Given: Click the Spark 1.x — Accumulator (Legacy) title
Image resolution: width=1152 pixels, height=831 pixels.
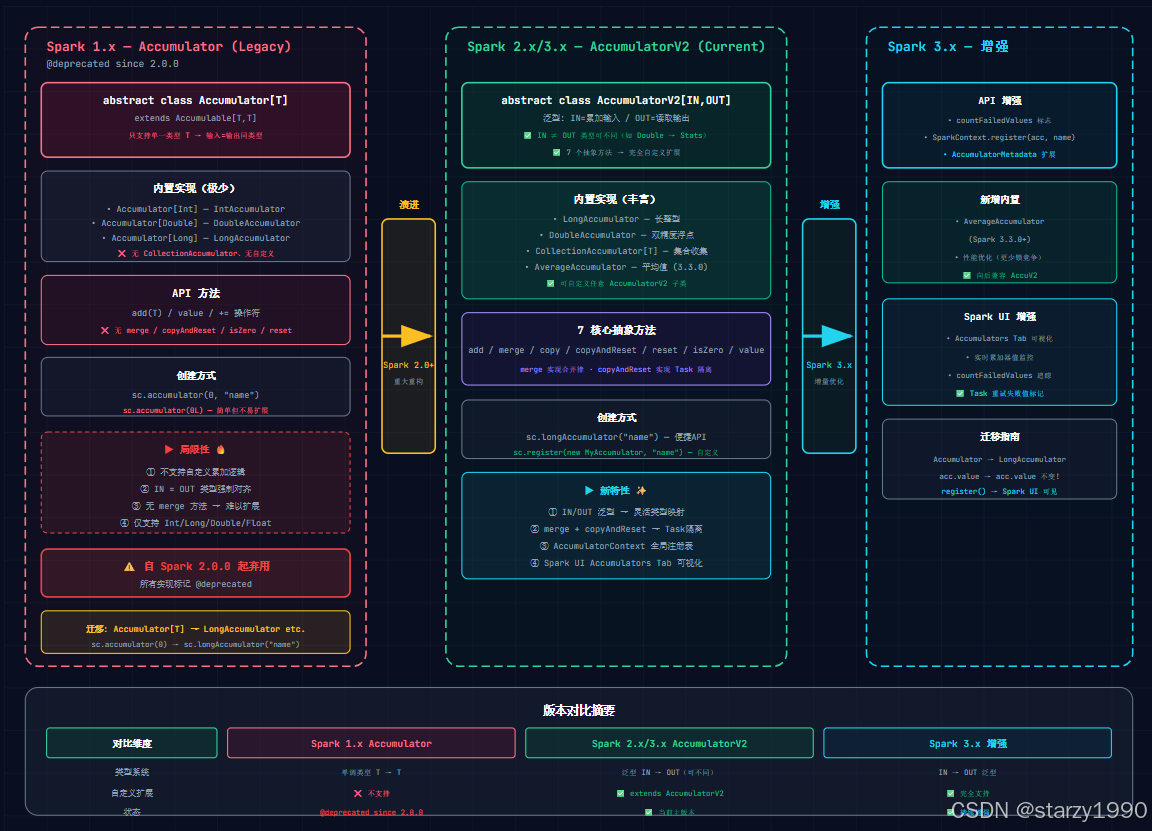Looking at the screenshot, I should tap(168, 46).
